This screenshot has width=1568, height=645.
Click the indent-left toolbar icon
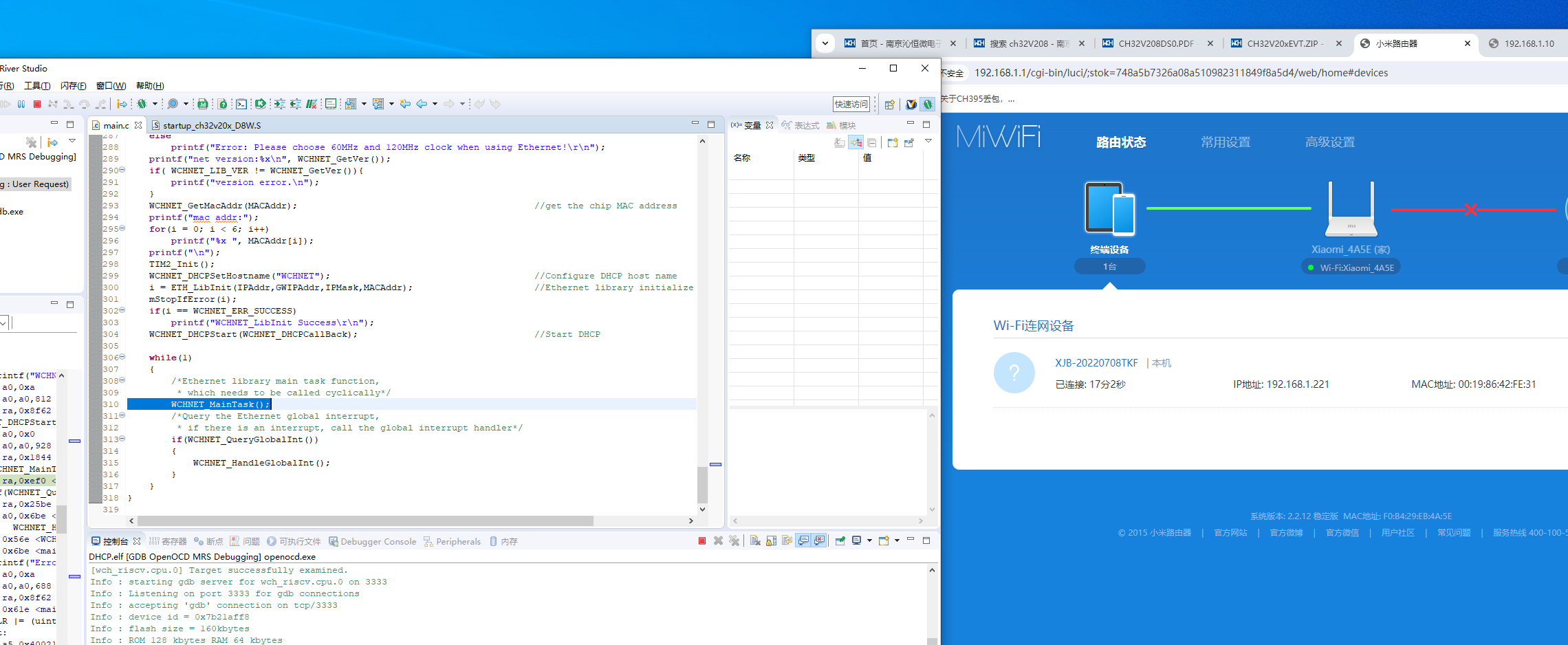[296, 104]
